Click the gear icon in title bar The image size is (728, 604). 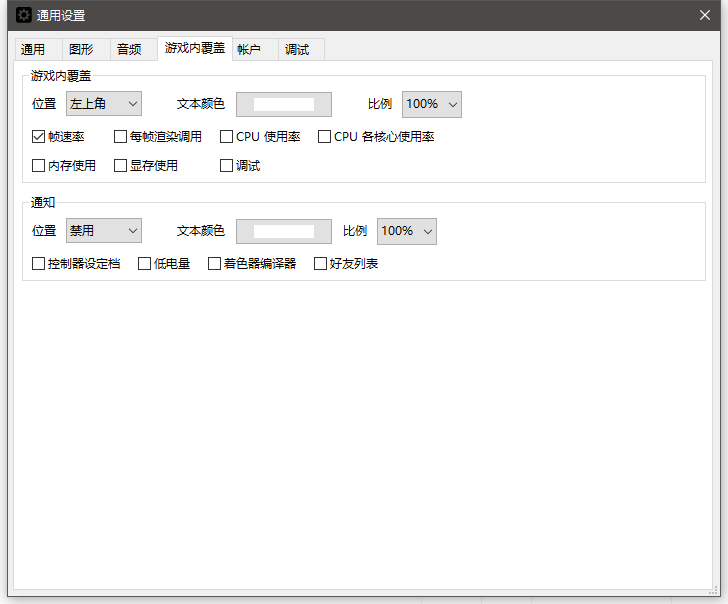(x=24, y=15)
